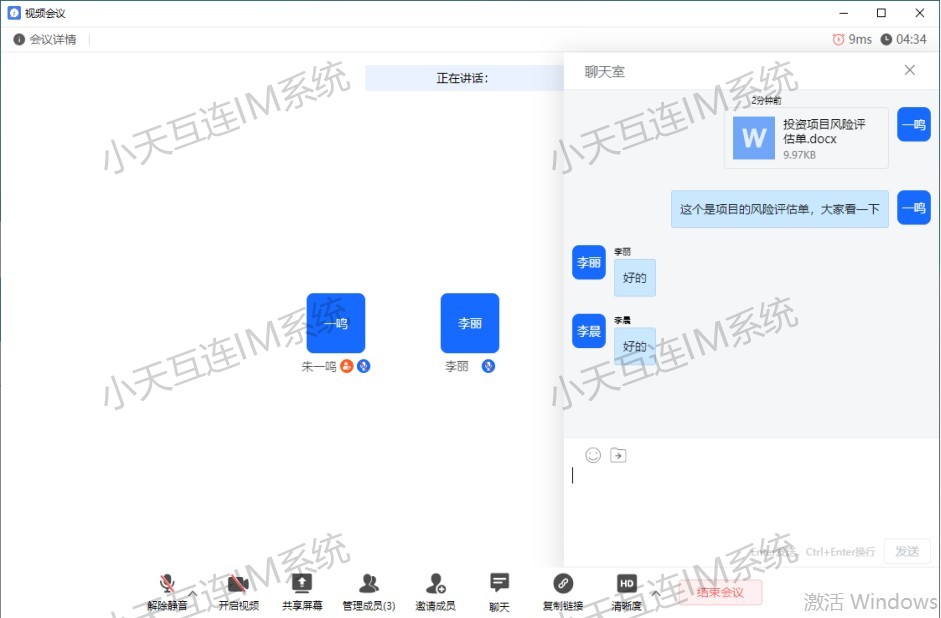Start screen sharing with 共享屏幕 icon

pos(301,584)
